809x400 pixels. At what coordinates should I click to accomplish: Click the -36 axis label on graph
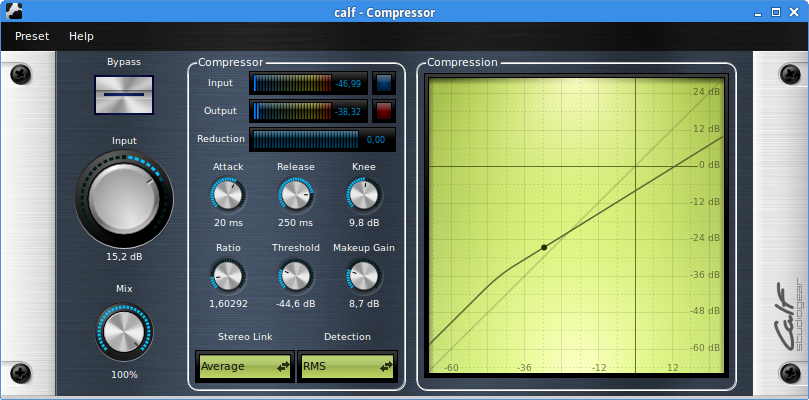tap(524, 367)
